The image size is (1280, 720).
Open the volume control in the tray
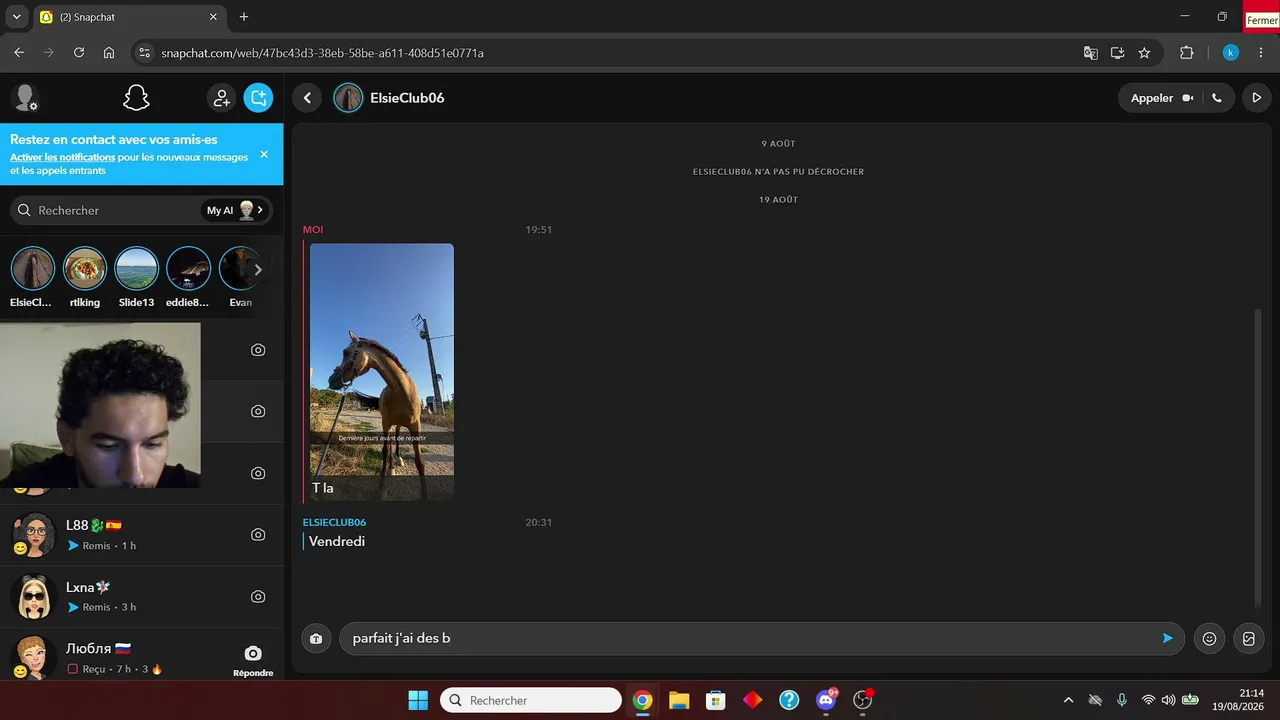click(1168, 700)
